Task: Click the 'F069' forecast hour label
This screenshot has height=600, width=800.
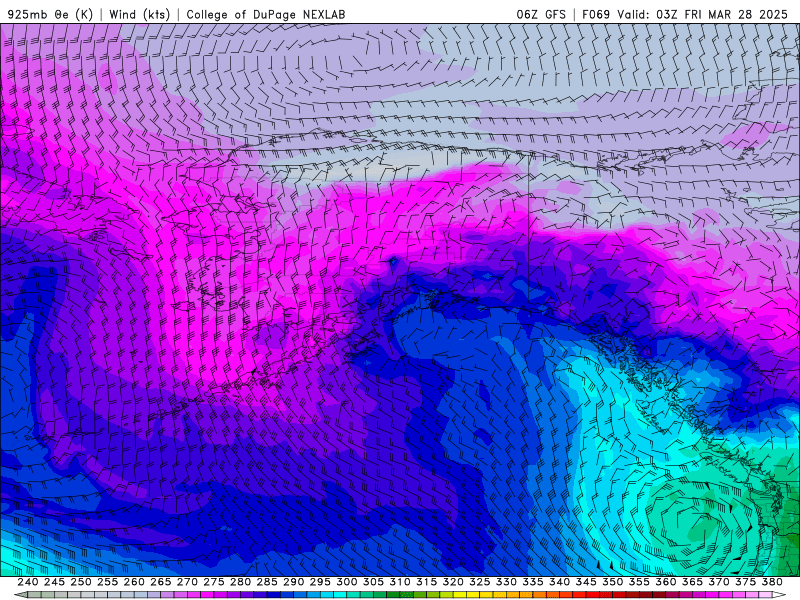Action: tap(596, 14)
